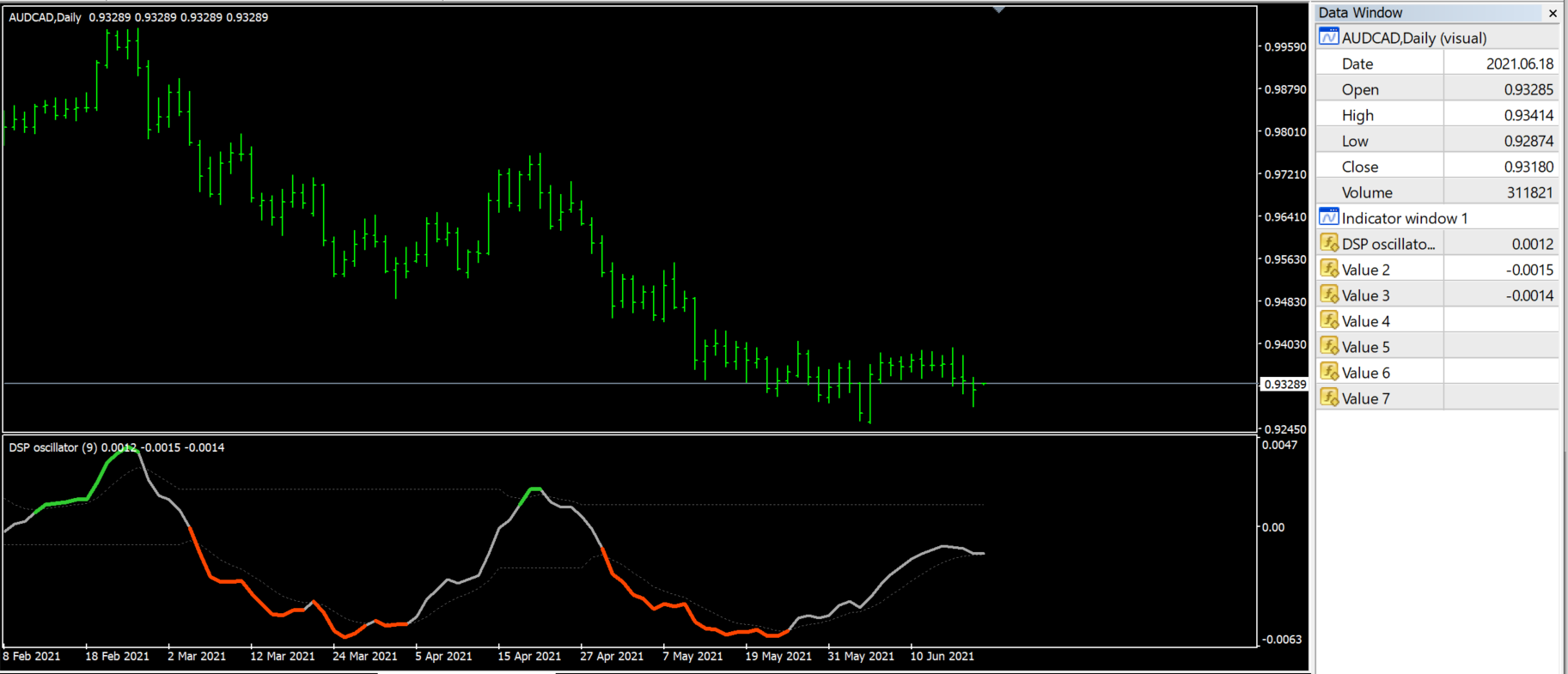Click the Value 6 row icon

(1329, 372)
